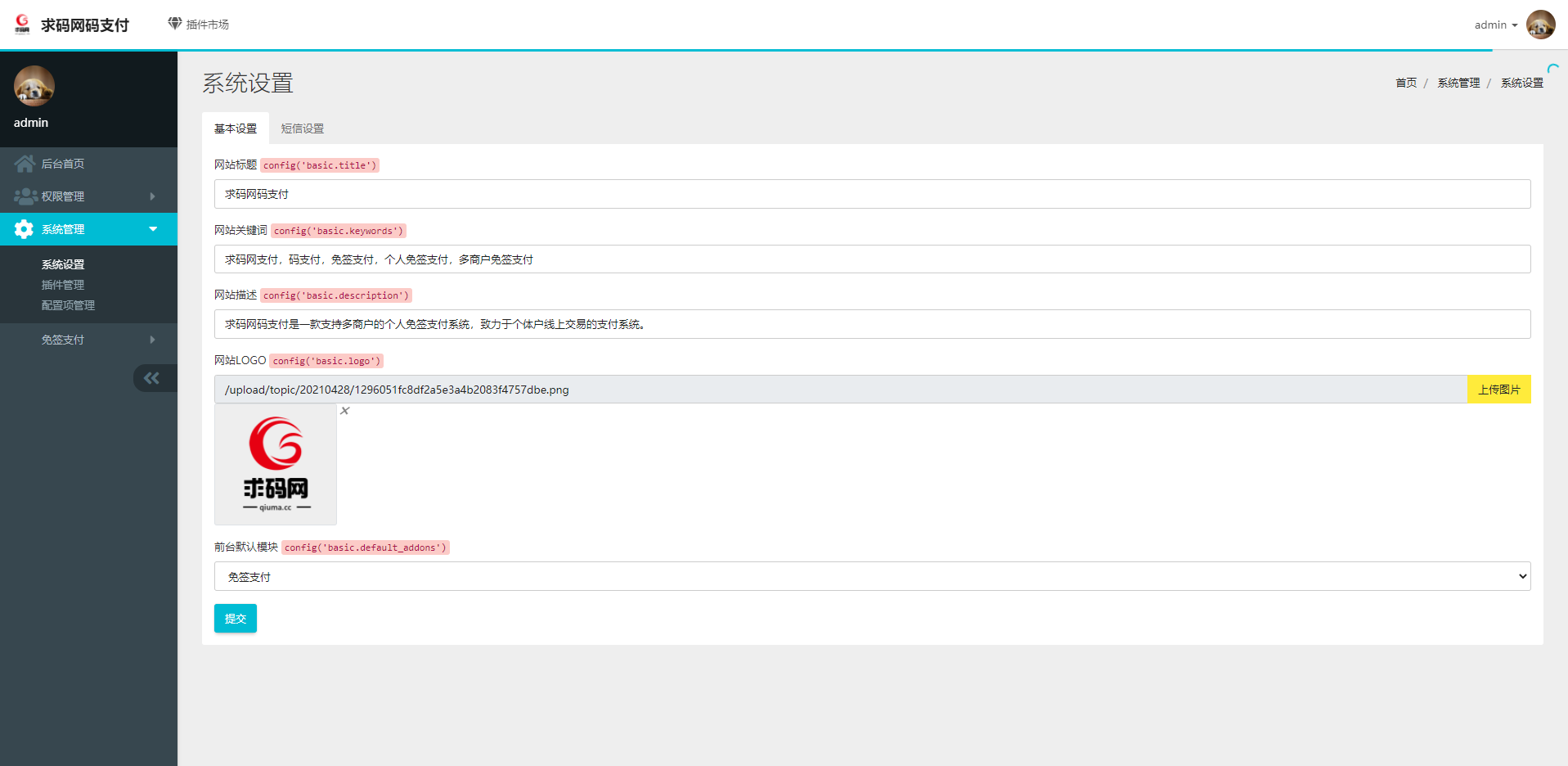Screen dimensions: 1568x766
Task: Click the 系统管理 breadcrumb link
Action: (x=1458, y=83)
